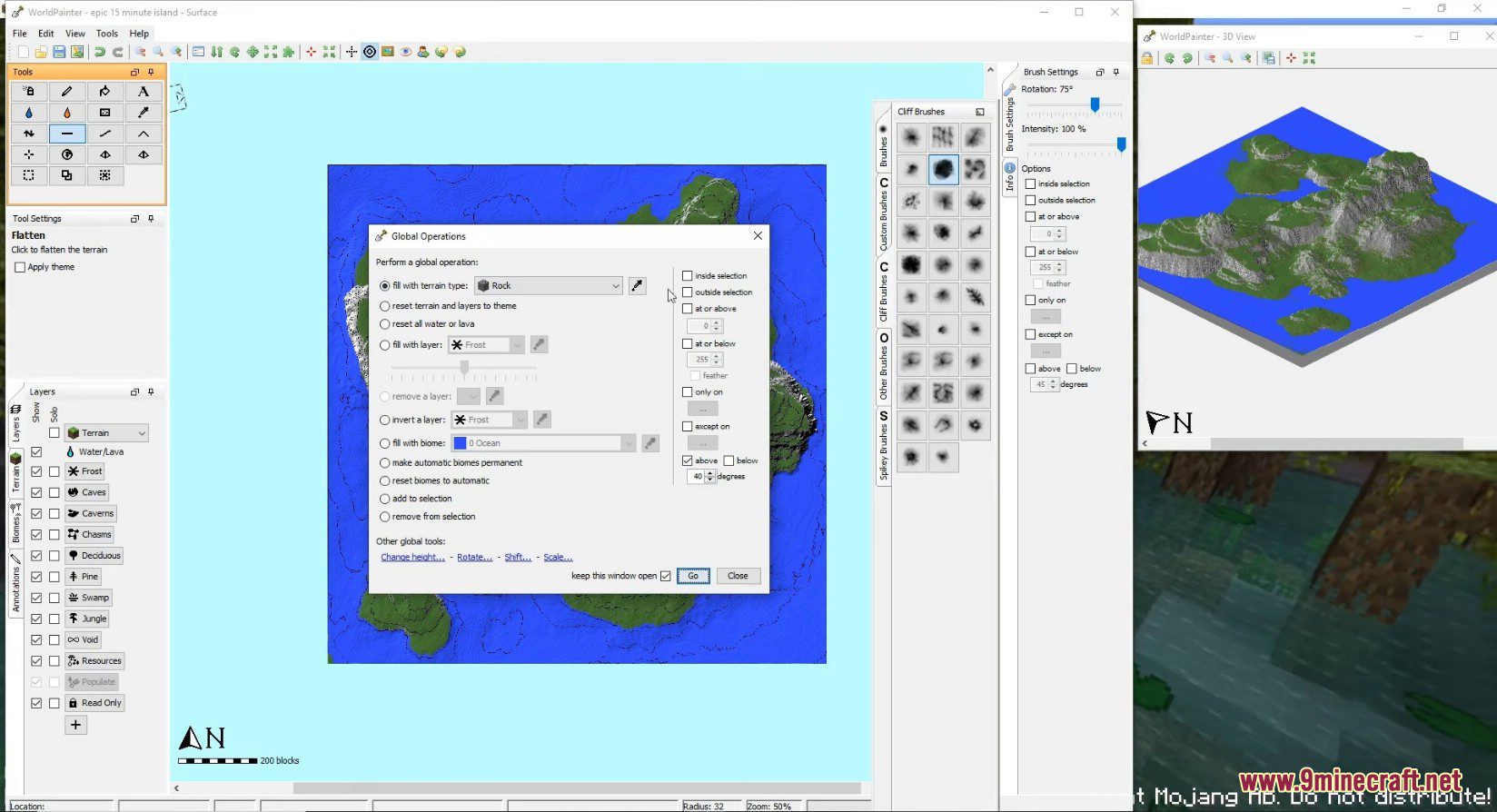Click the Close button in Global Operations
Screen dimensions: 1497x812
(x=738, y=576)
